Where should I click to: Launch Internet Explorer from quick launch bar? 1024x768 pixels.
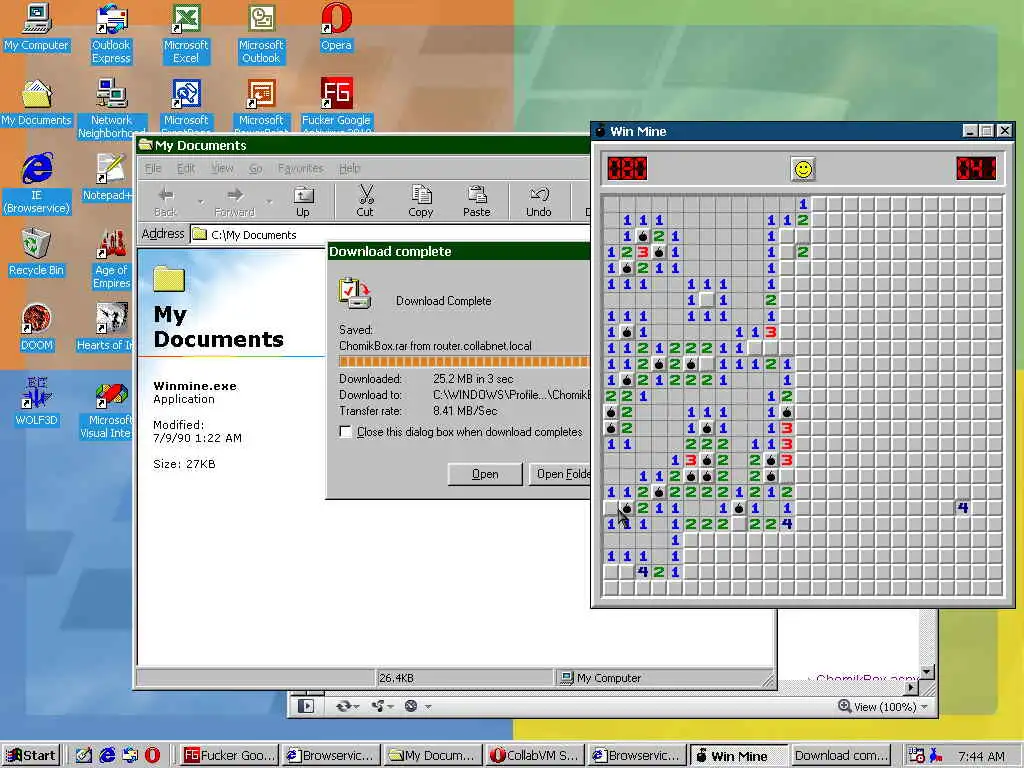pos(107,756)
